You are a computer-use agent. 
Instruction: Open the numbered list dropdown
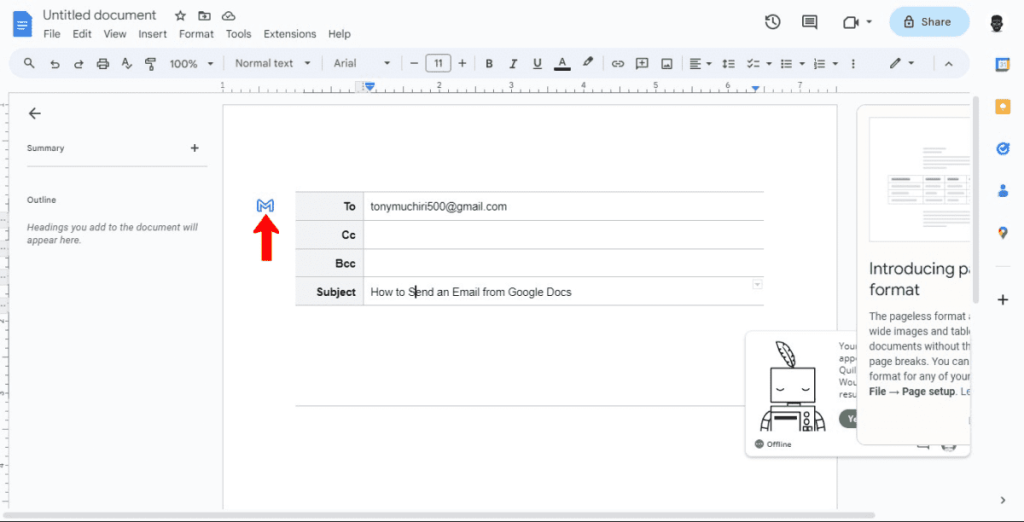(827, 63)
